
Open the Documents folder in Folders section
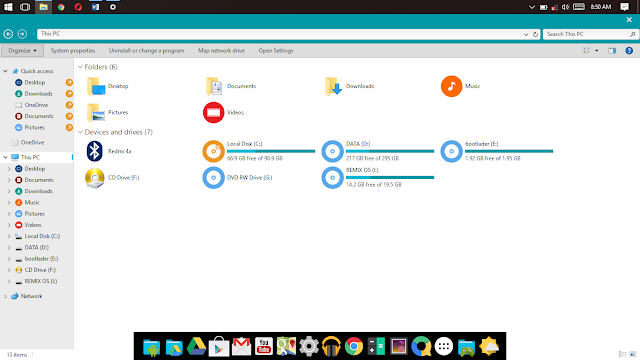coord(214,87)
